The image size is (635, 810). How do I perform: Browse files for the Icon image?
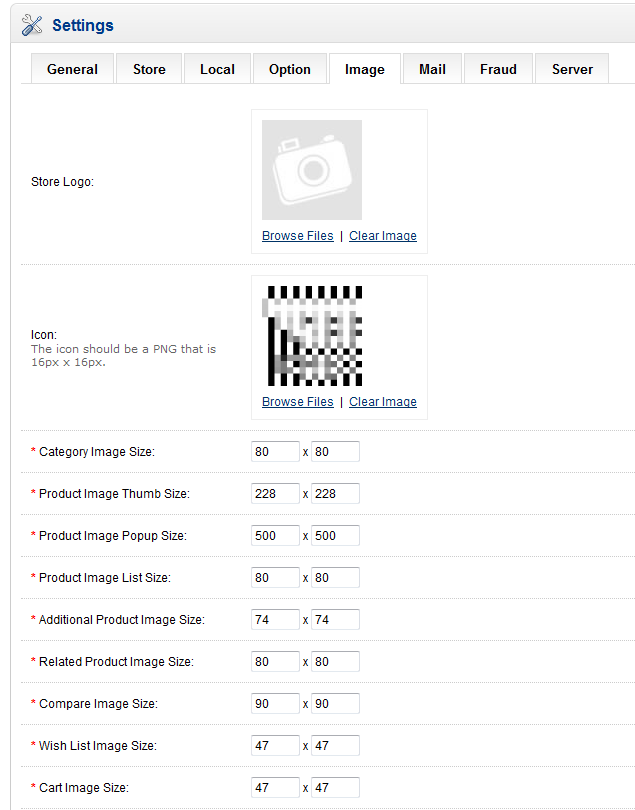coord(297,402)
